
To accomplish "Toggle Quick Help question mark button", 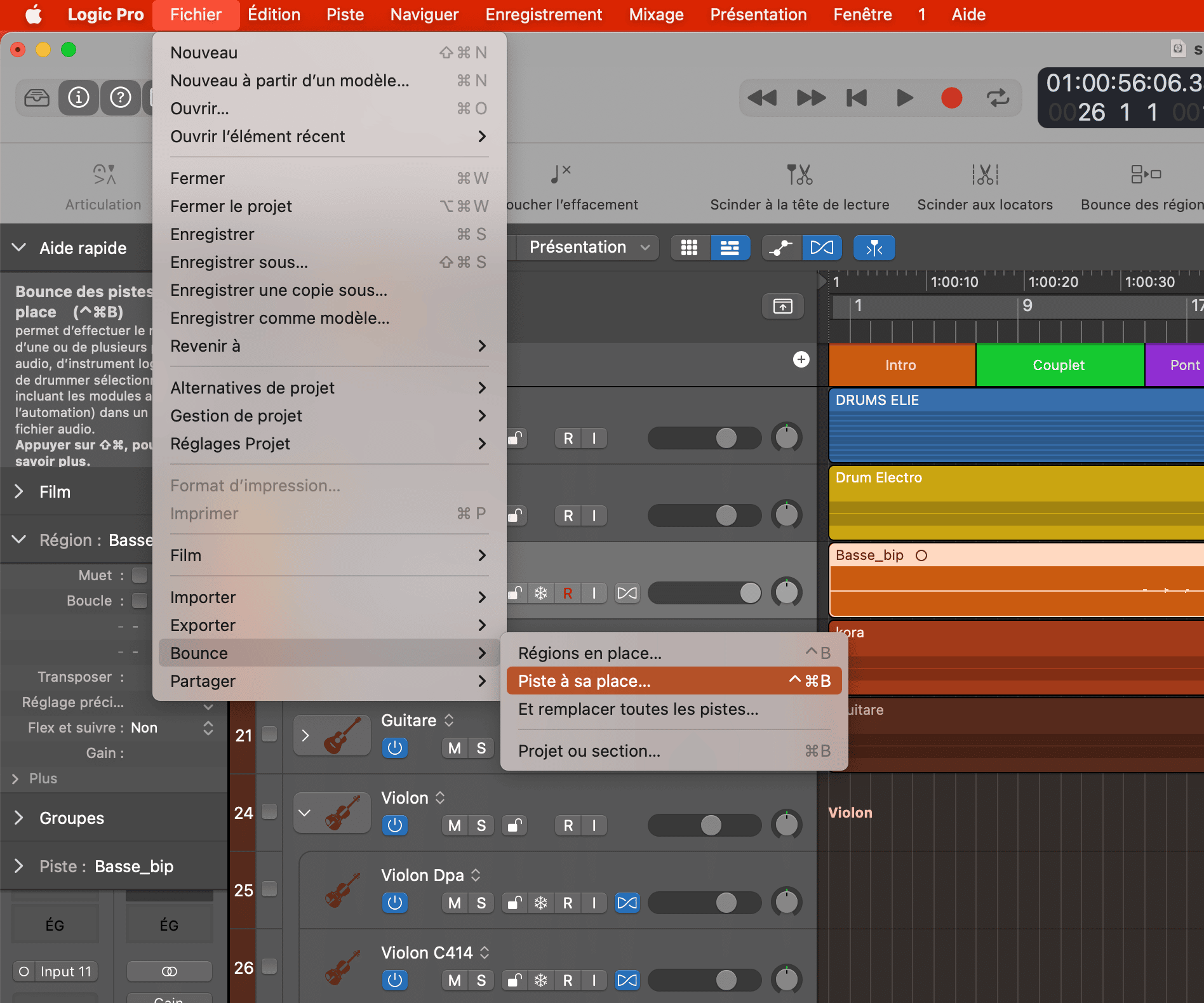I will 121,98.
